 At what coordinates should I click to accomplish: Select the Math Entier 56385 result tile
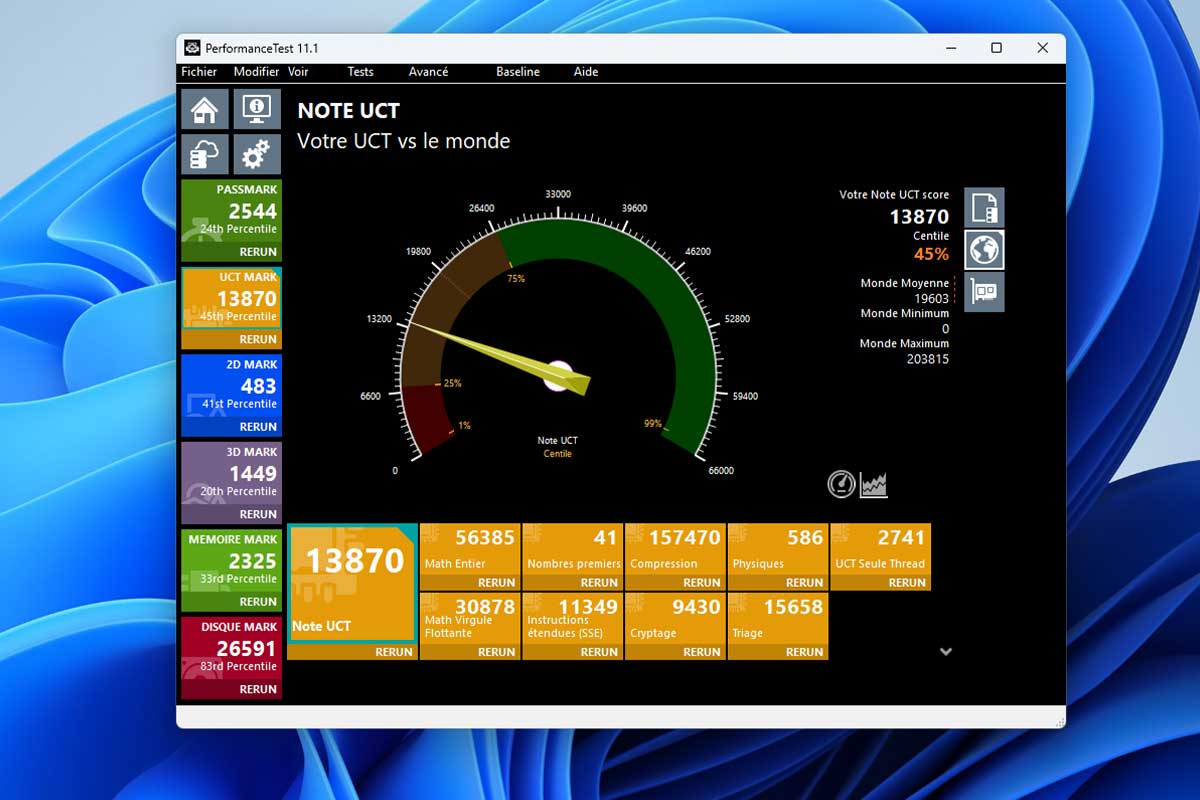pyautogui.click(x=469, y=548)
